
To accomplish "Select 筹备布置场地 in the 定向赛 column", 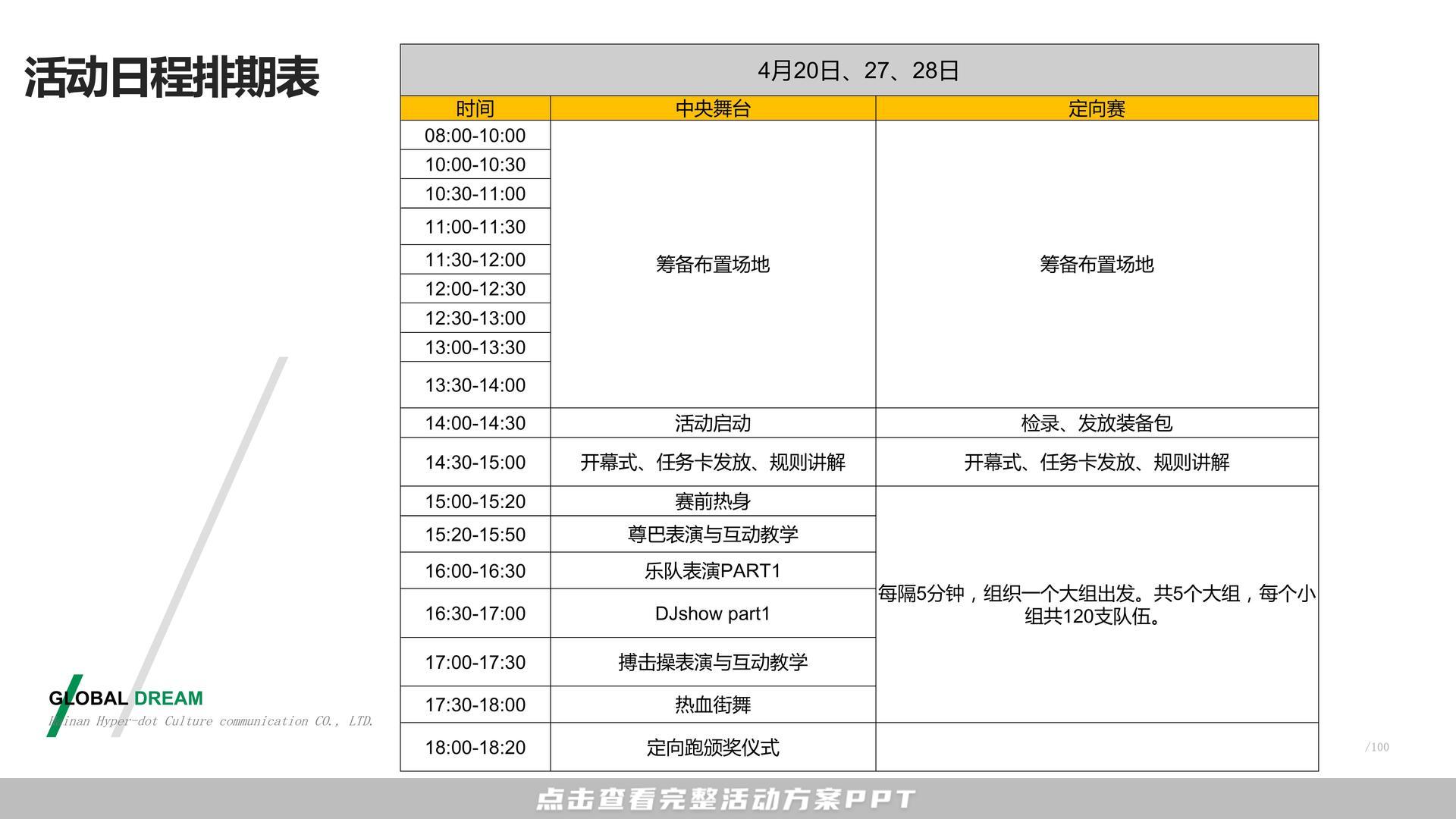I will click(1097, 265).
